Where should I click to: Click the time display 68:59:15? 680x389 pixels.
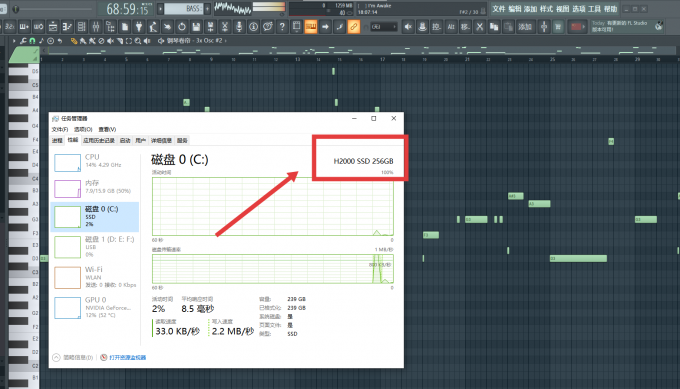point(128,9)
